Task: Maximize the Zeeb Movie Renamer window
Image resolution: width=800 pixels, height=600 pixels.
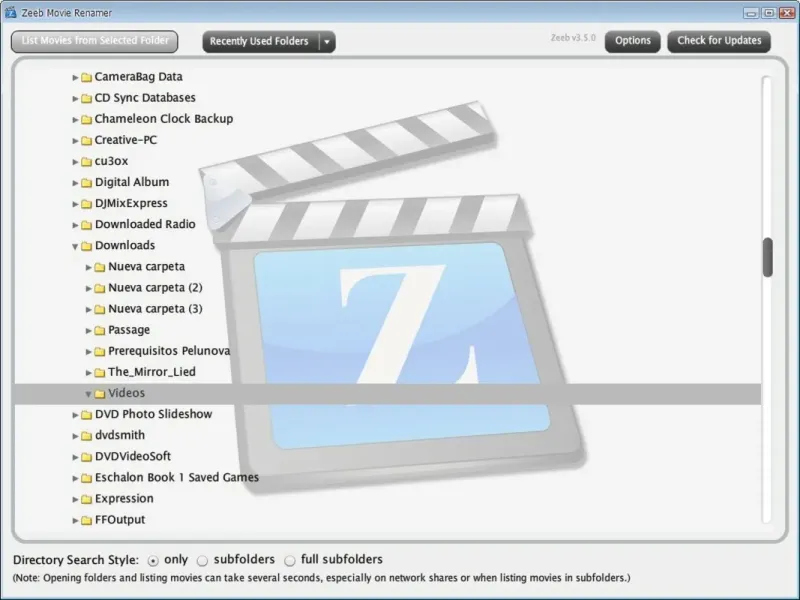Action: click(x=769, y=13)
